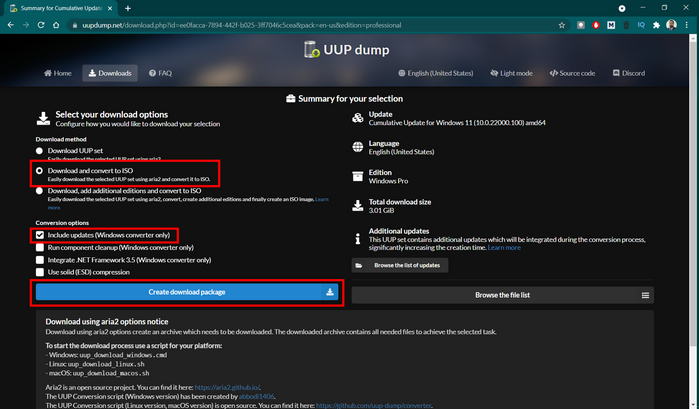Click Create download package button
The height and width of the screenshot is (409, 699).
pyautogui.click(x=187, y=292)
